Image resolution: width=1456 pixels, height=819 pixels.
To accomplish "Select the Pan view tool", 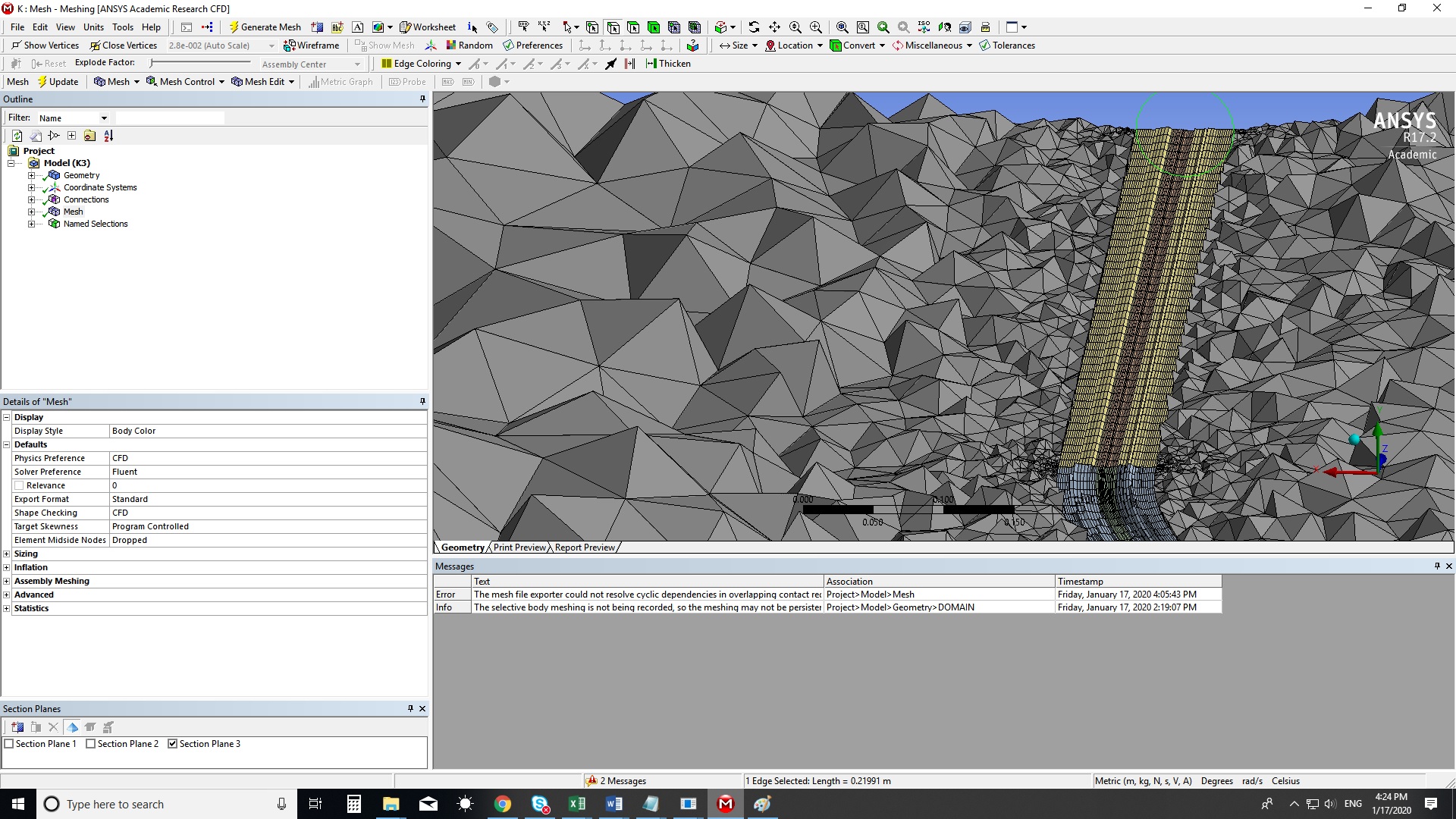I will pos(774,27).
